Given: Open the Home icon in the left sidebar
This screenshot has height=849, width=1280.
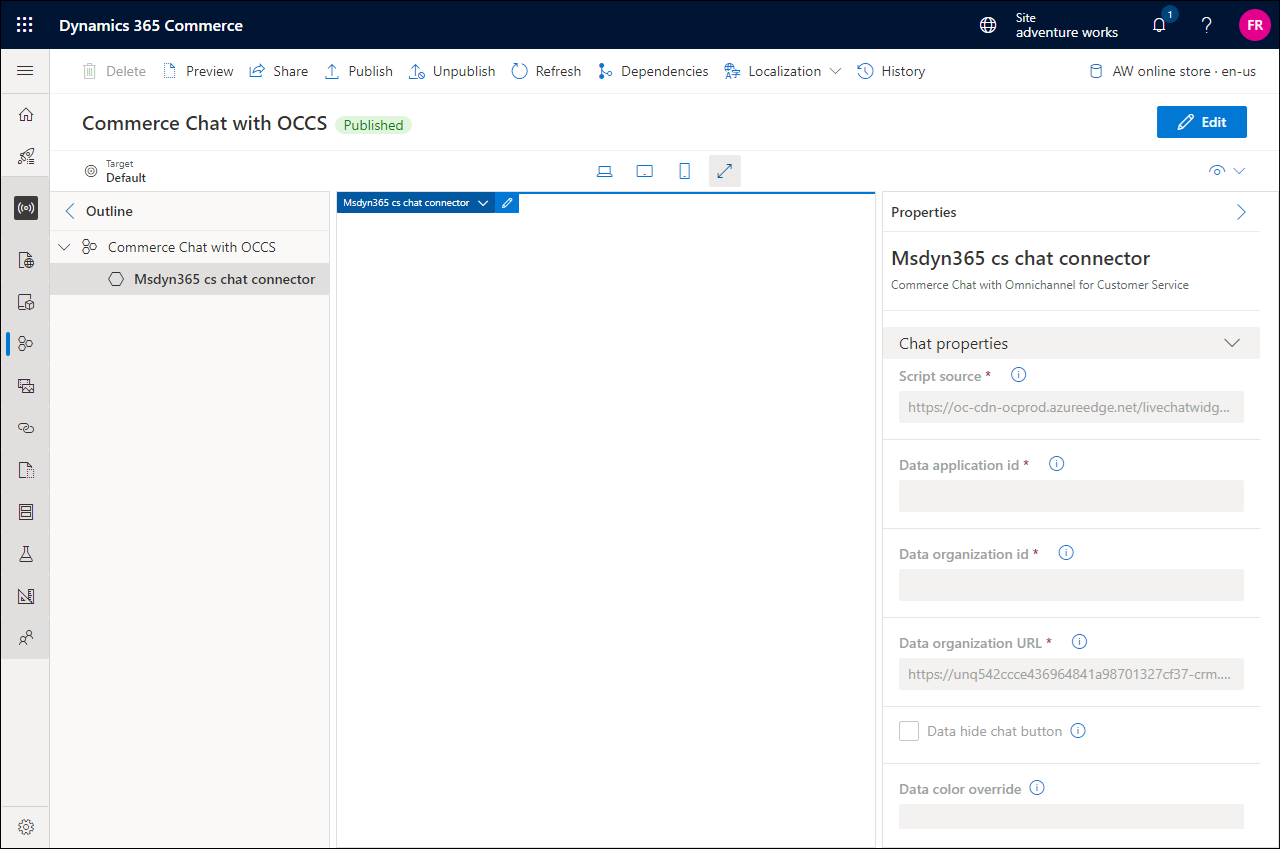Looking at the screenshot, I should pos(25,114).
